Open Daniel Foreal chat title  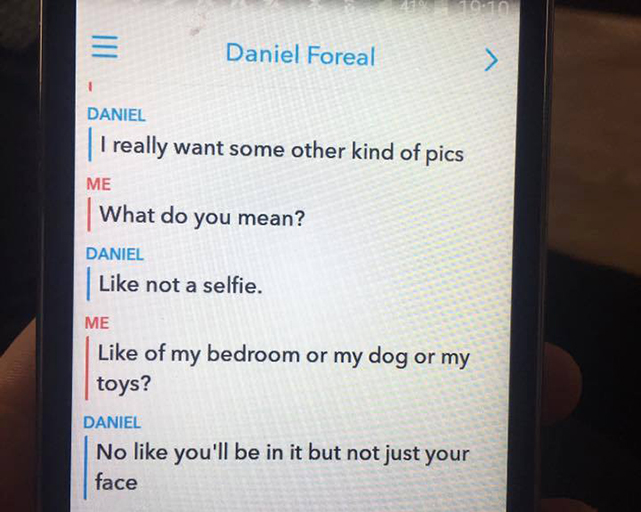(x=300, y=54)
